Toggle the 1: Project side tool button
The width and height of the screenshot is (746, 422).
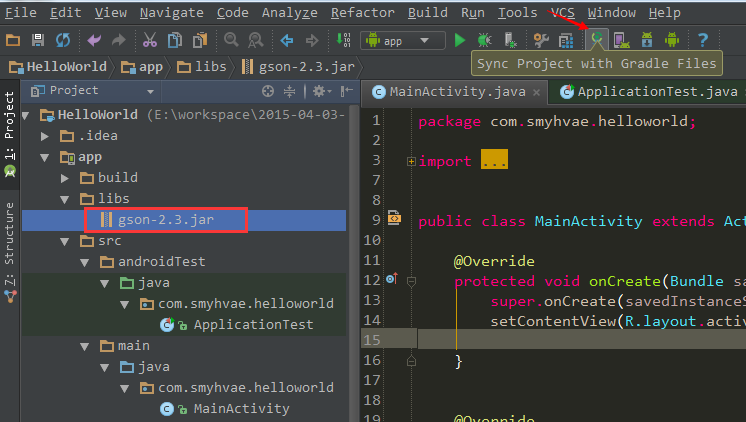point(10,134)
